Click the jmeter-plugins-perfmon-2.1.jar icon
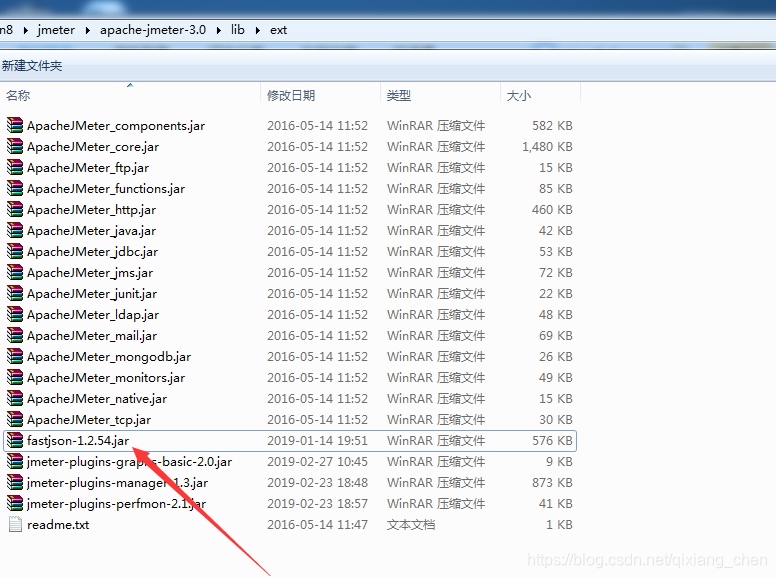Image resolution: width=776 pixels, height=578 pixels. tap(15, 503)
